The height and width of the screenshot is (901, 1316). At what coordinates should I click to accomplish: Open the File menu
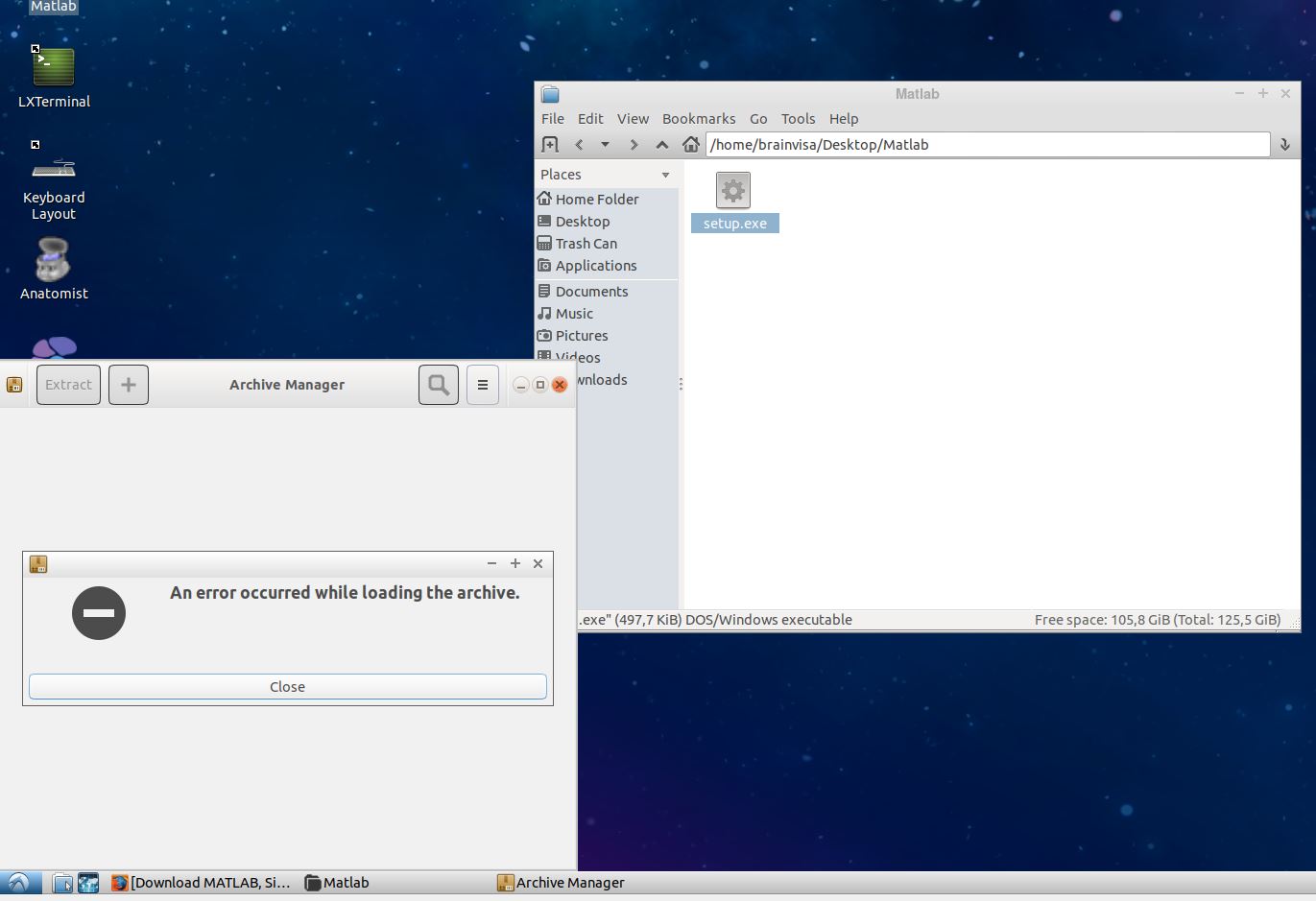click(x=553, y=119)
